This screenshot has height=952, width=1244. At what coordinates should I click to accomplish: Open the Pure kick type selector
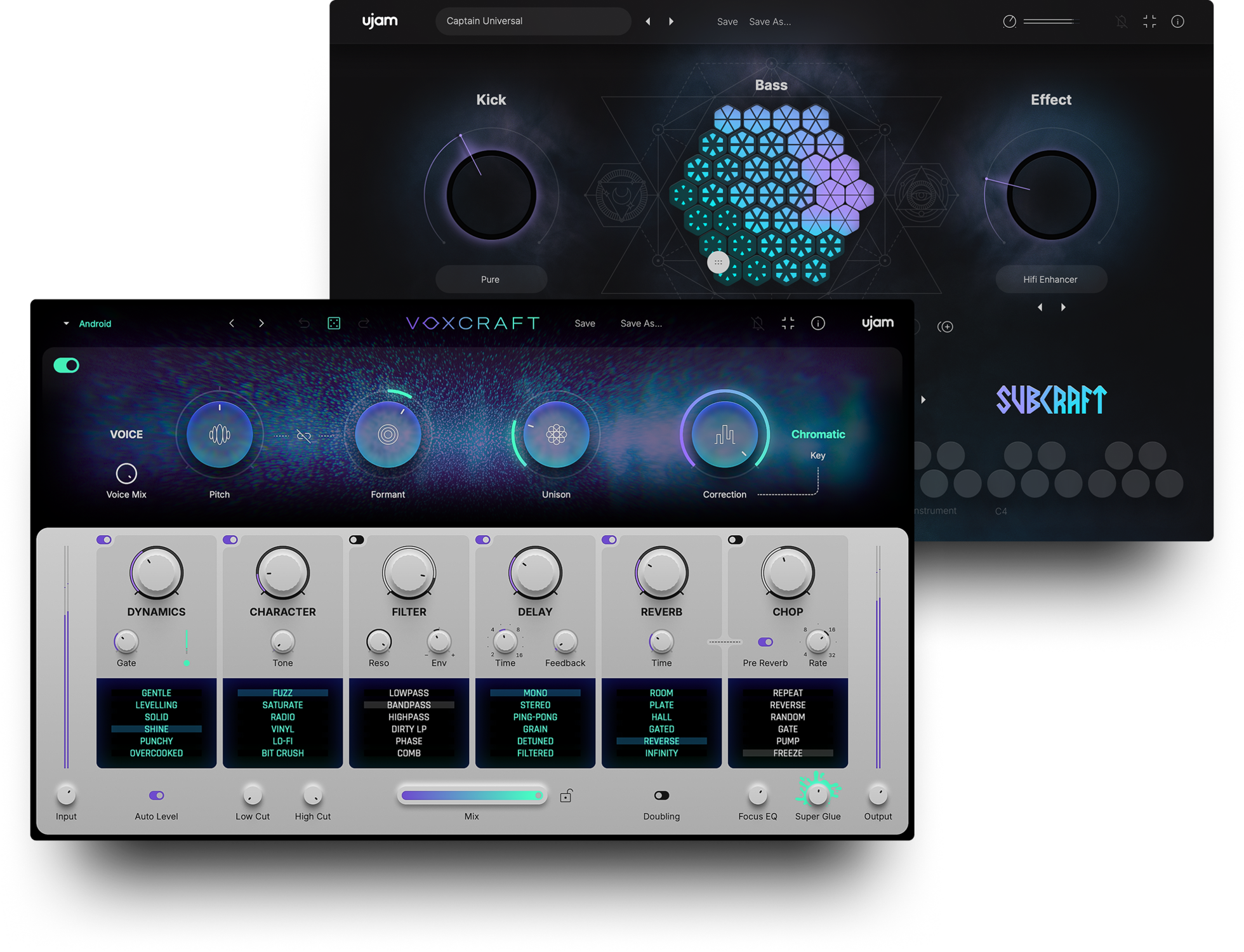pos(491,279)
